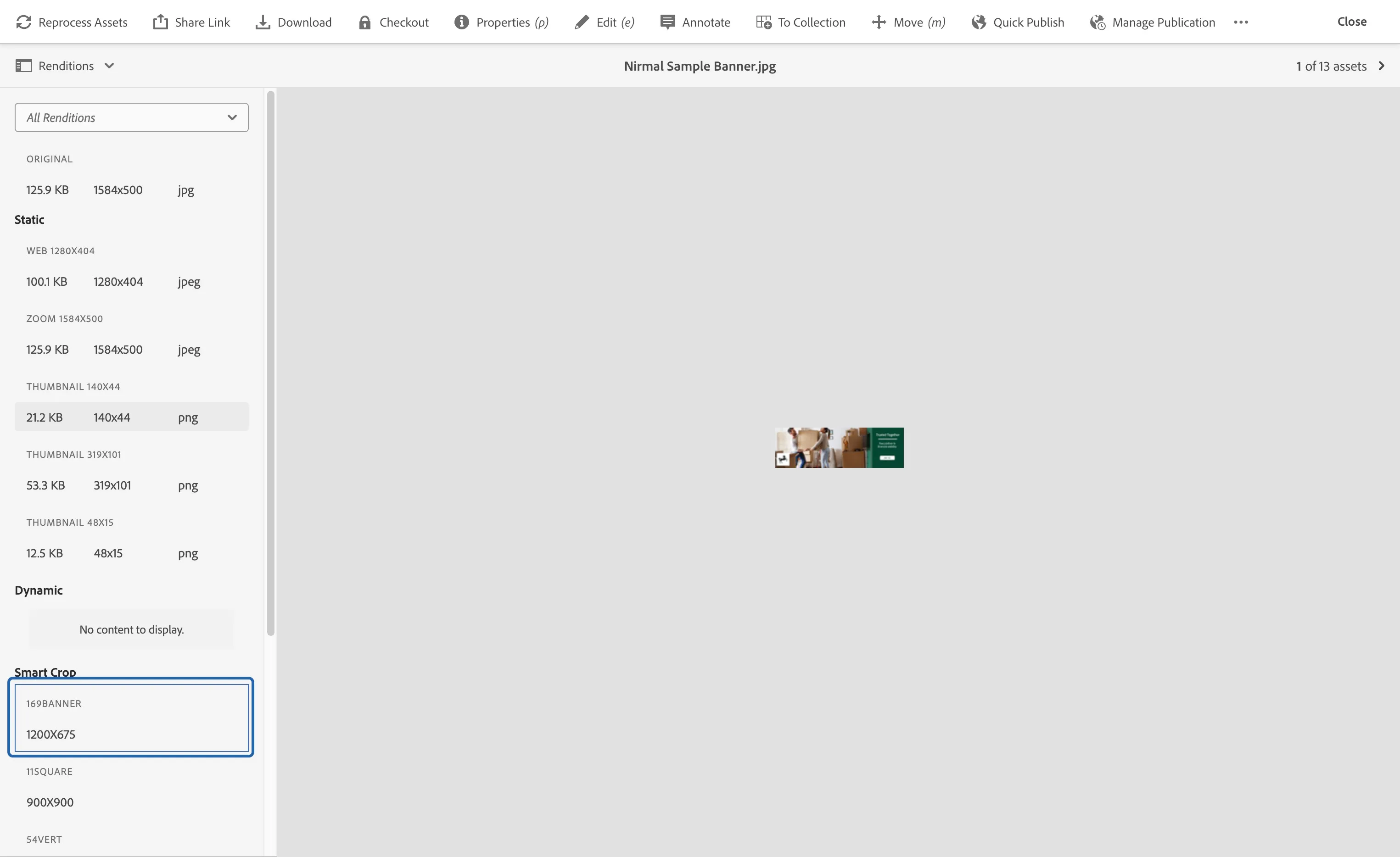Select the 11SQUARE 900X900 smart crop
This screenshot has height=857, width=1400.
point(131,787)
